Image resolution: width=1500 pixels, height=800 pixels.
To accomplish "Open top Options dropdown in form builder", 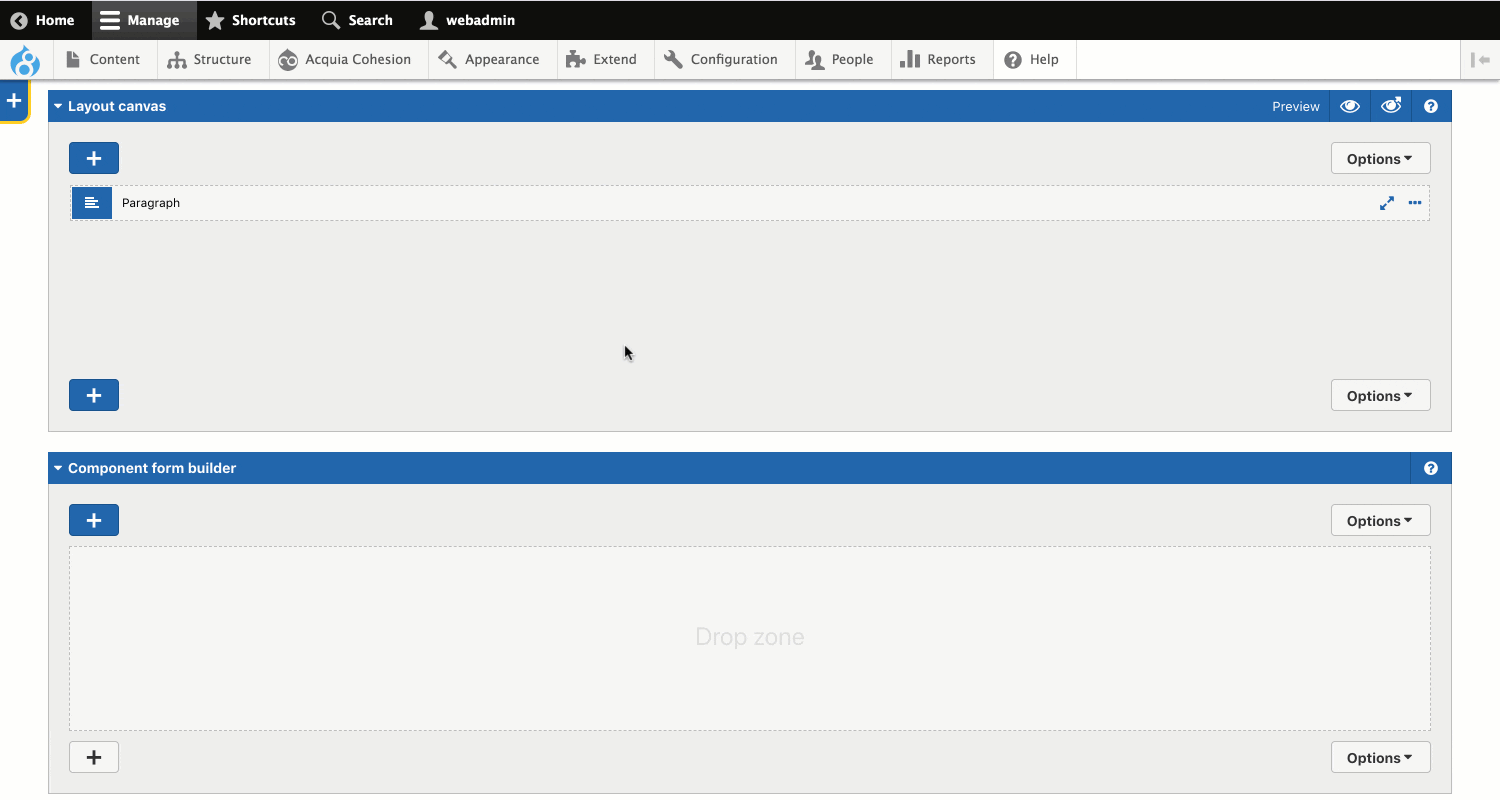I will tap(1380, 520).
